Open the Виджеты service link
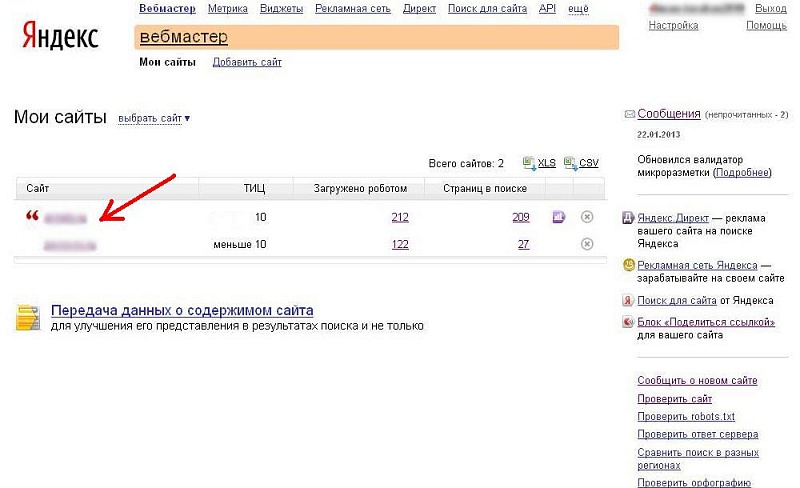 (x=281, y=9)
